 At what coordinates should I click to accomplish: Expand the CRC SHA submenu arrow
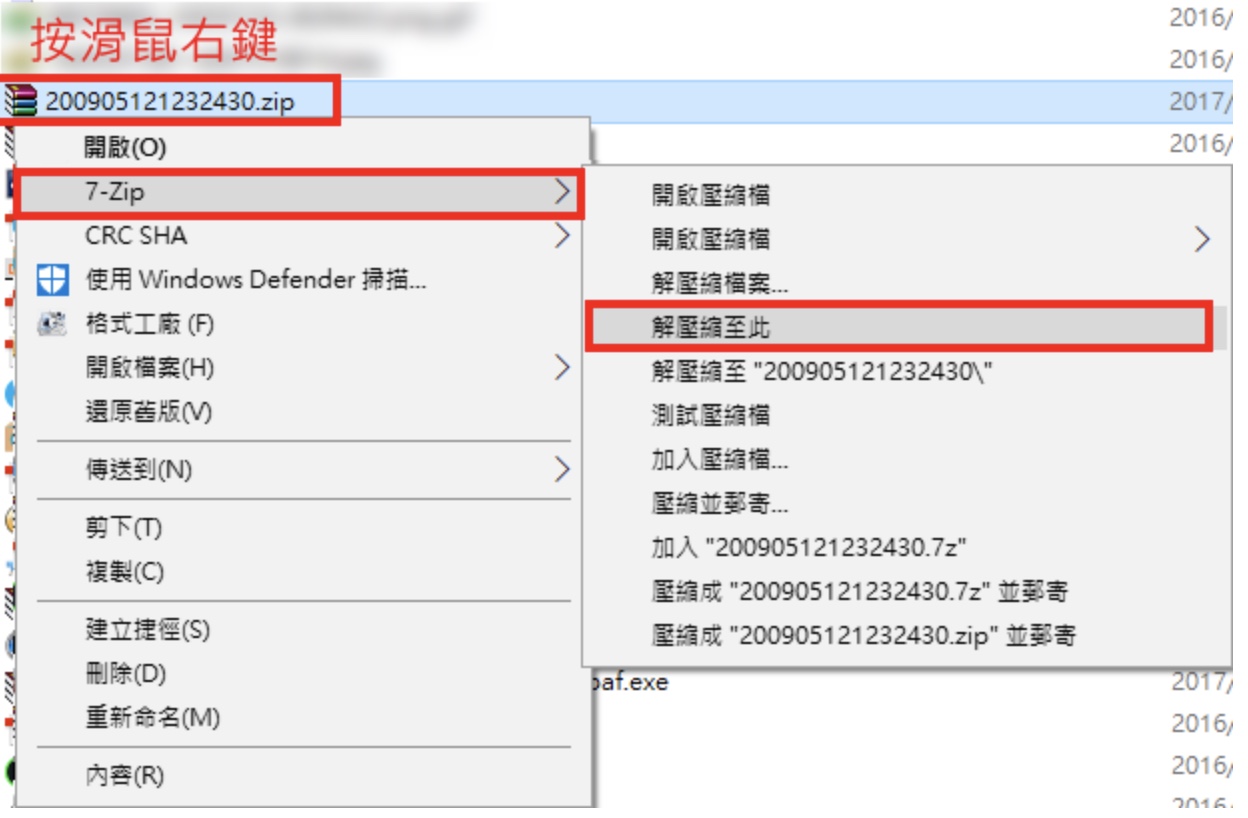point(562,236)
